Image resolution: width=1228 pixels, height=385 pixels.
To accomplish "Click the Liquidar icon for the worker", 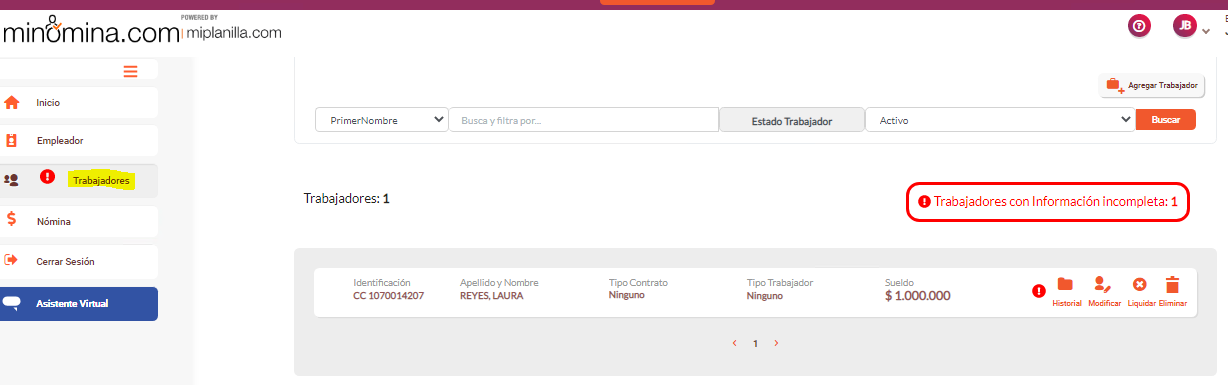I will (1139, 285).
